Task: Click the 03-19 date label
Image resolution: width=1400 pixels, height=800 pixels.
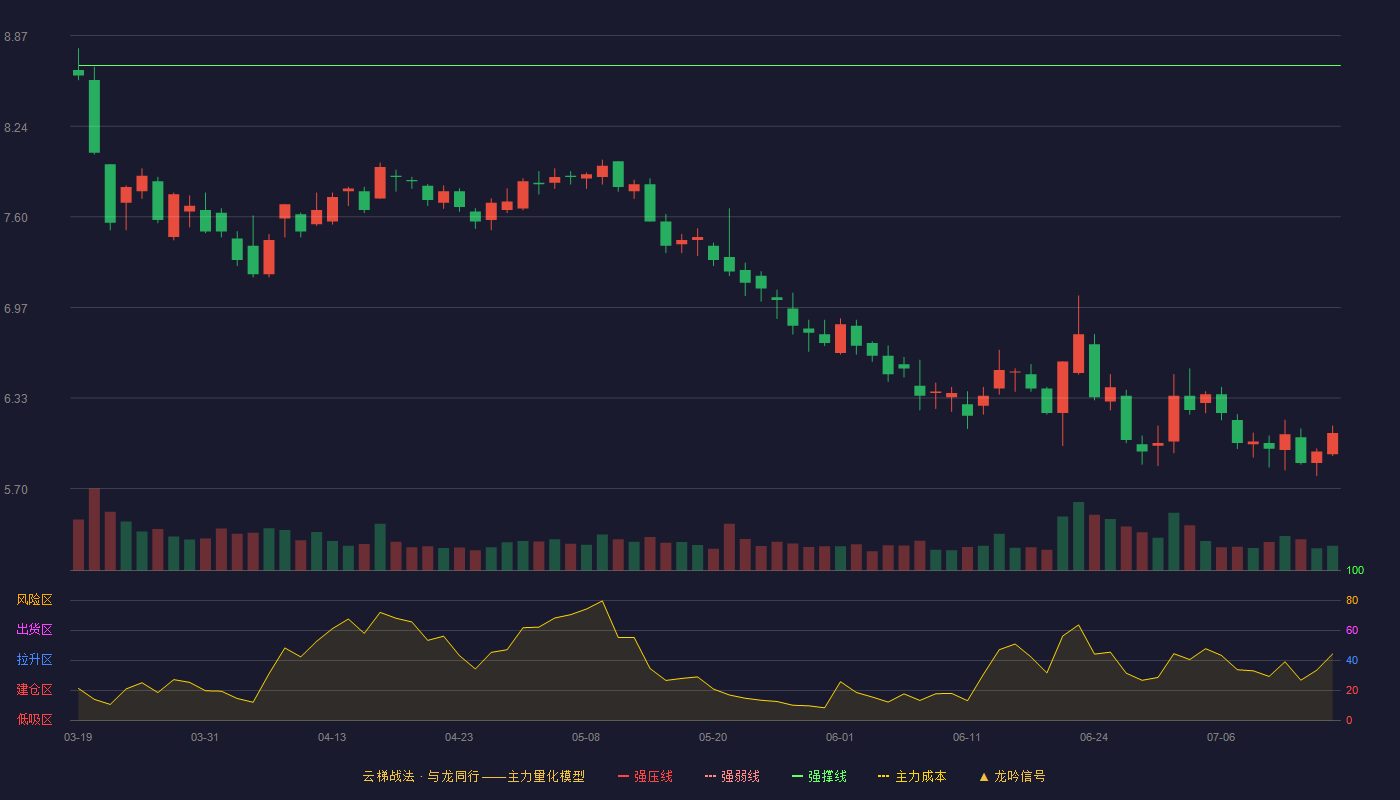Action: coord(78,737)
